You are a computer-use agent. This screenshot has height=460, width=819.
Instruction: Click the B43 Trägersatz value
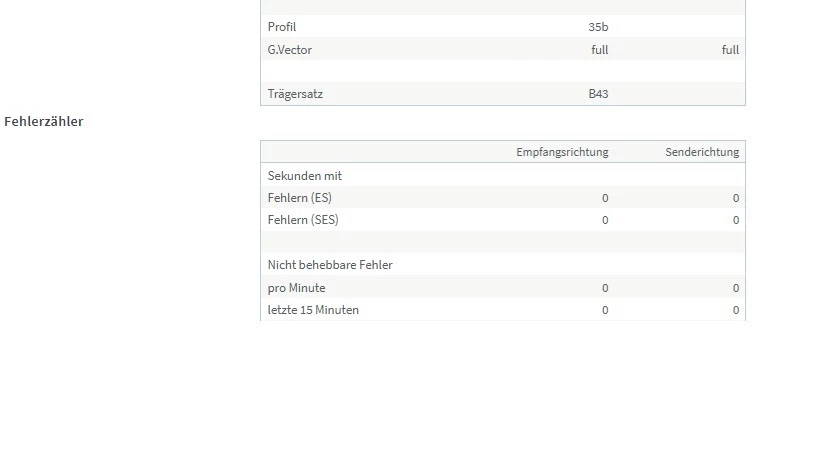tap(598, 94)
